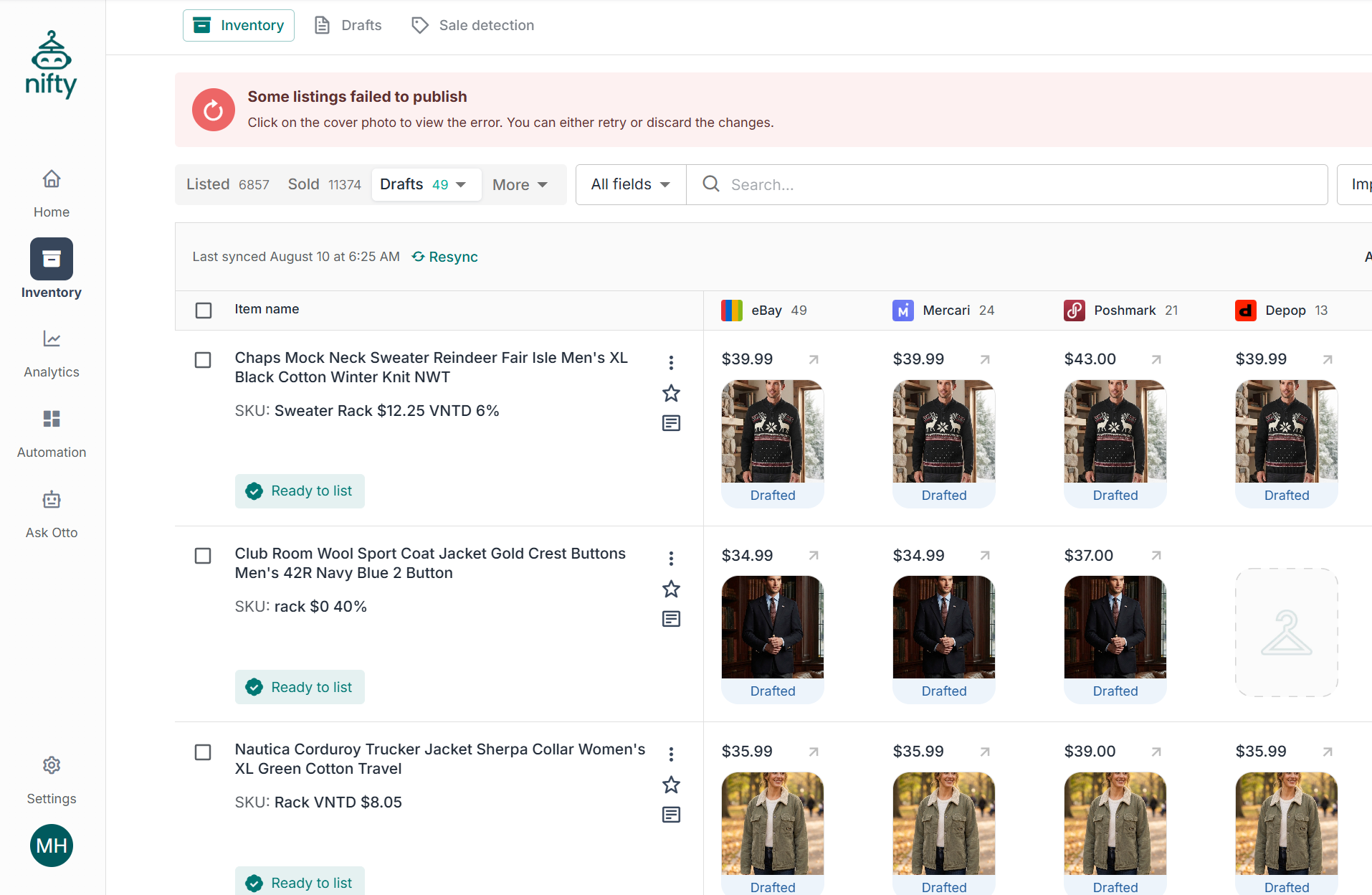Open eBay listing link for Chaps sweater
Viewport: 1372px width, 895px height.
(x=814, y=359)
